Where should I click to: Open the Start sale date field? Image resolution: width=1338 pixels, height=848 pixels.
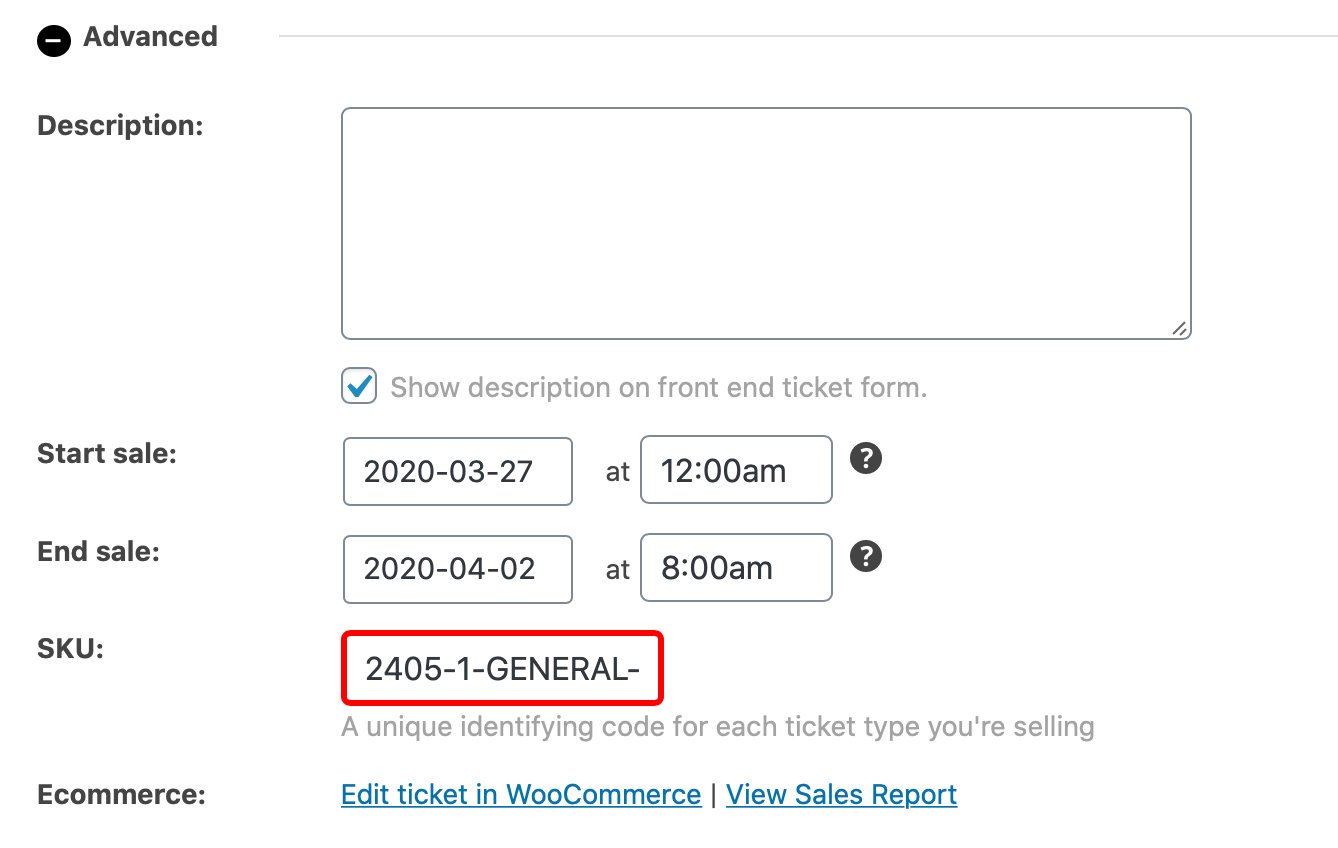coord(457,471)
